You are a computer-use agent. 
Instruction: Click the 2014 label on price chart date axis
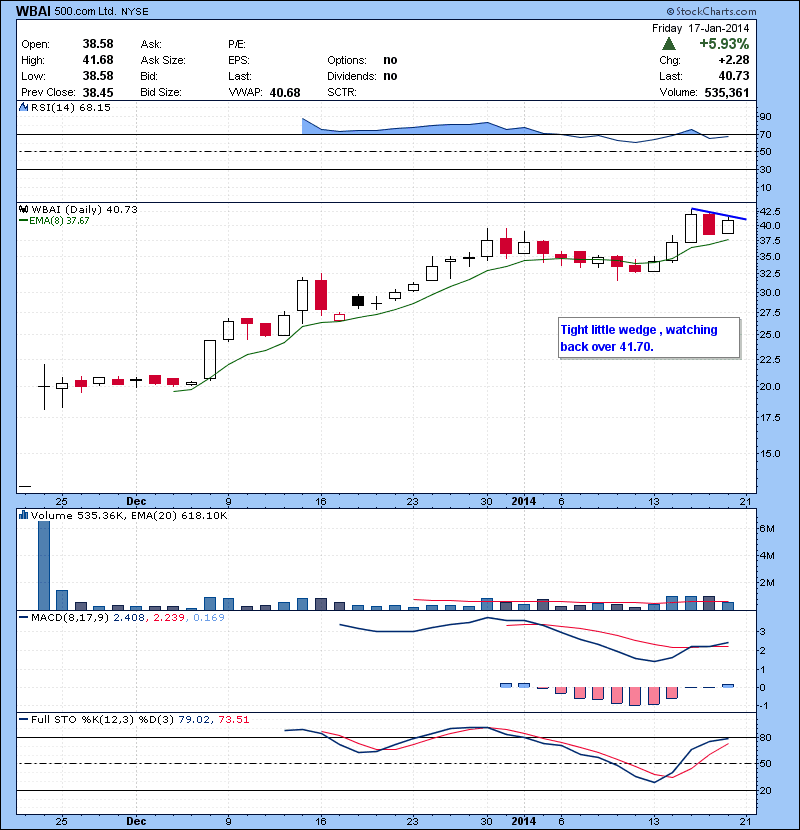[x=524, y=501]
